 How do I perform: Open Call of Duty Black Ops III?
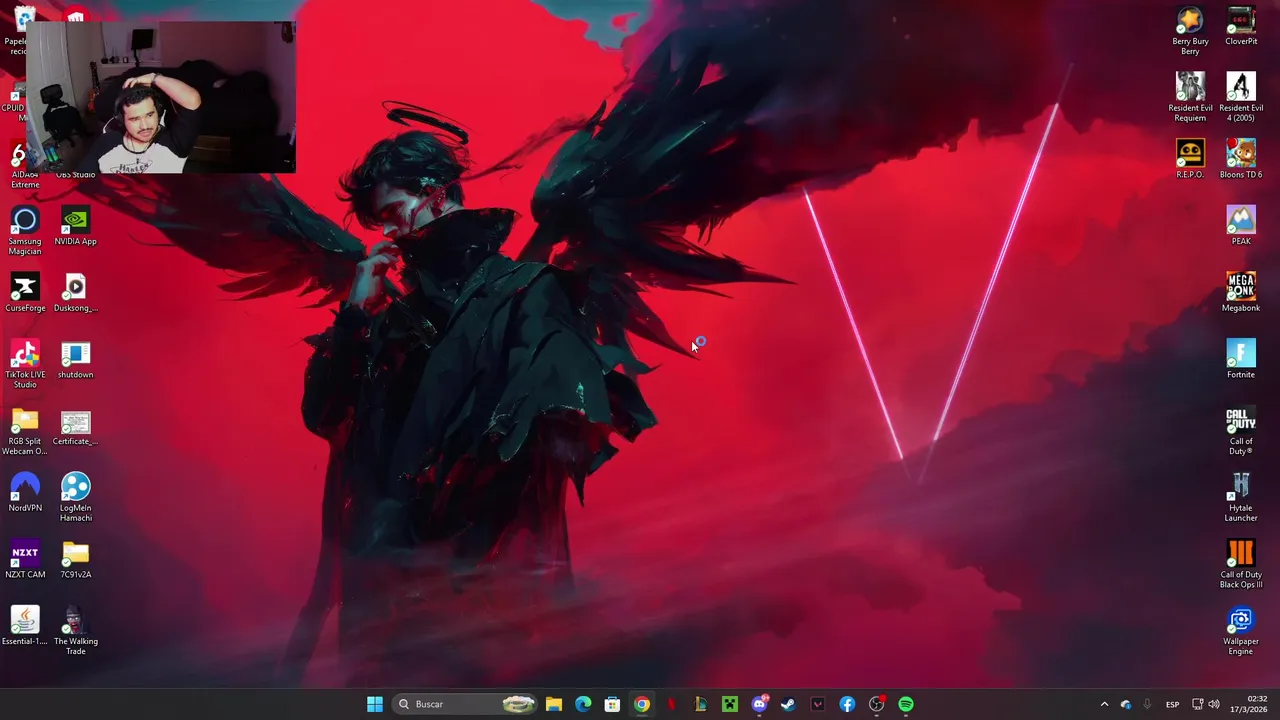1241,565
